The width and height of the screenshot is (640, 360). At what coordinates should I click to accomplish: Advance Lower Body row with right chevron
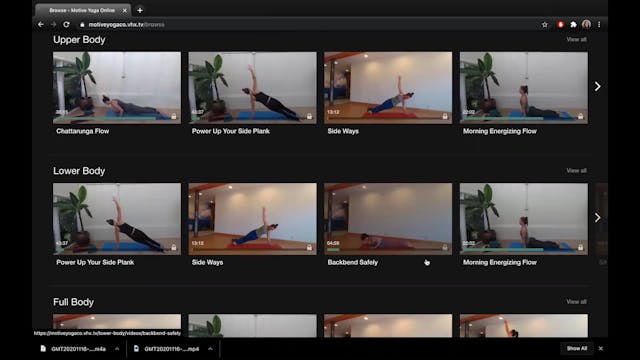click(598, 218)
